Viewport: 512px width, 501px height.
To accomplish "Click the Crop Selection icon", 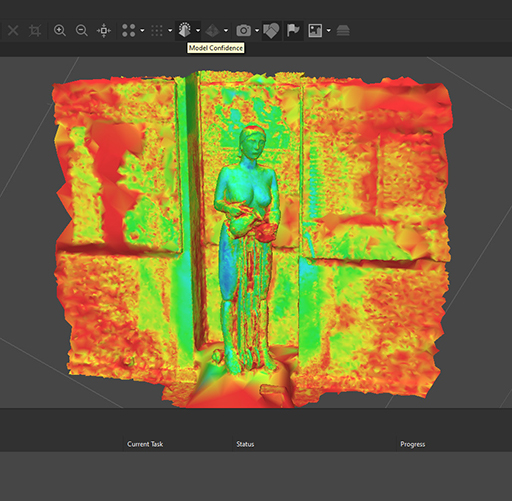I will (35, 31).
